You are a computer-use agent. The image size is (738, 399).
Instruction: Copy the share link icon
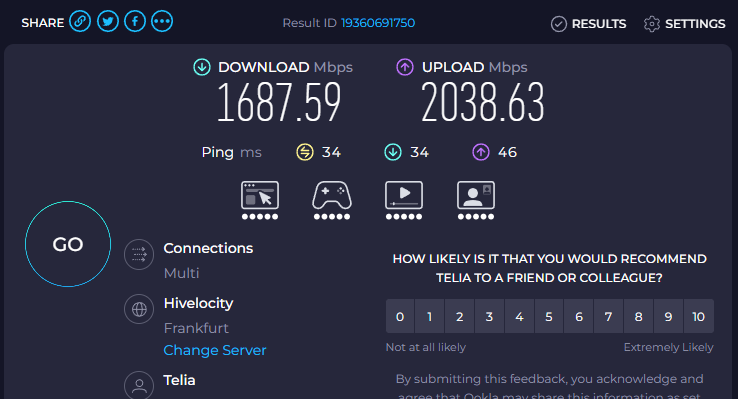click(80, 22)
